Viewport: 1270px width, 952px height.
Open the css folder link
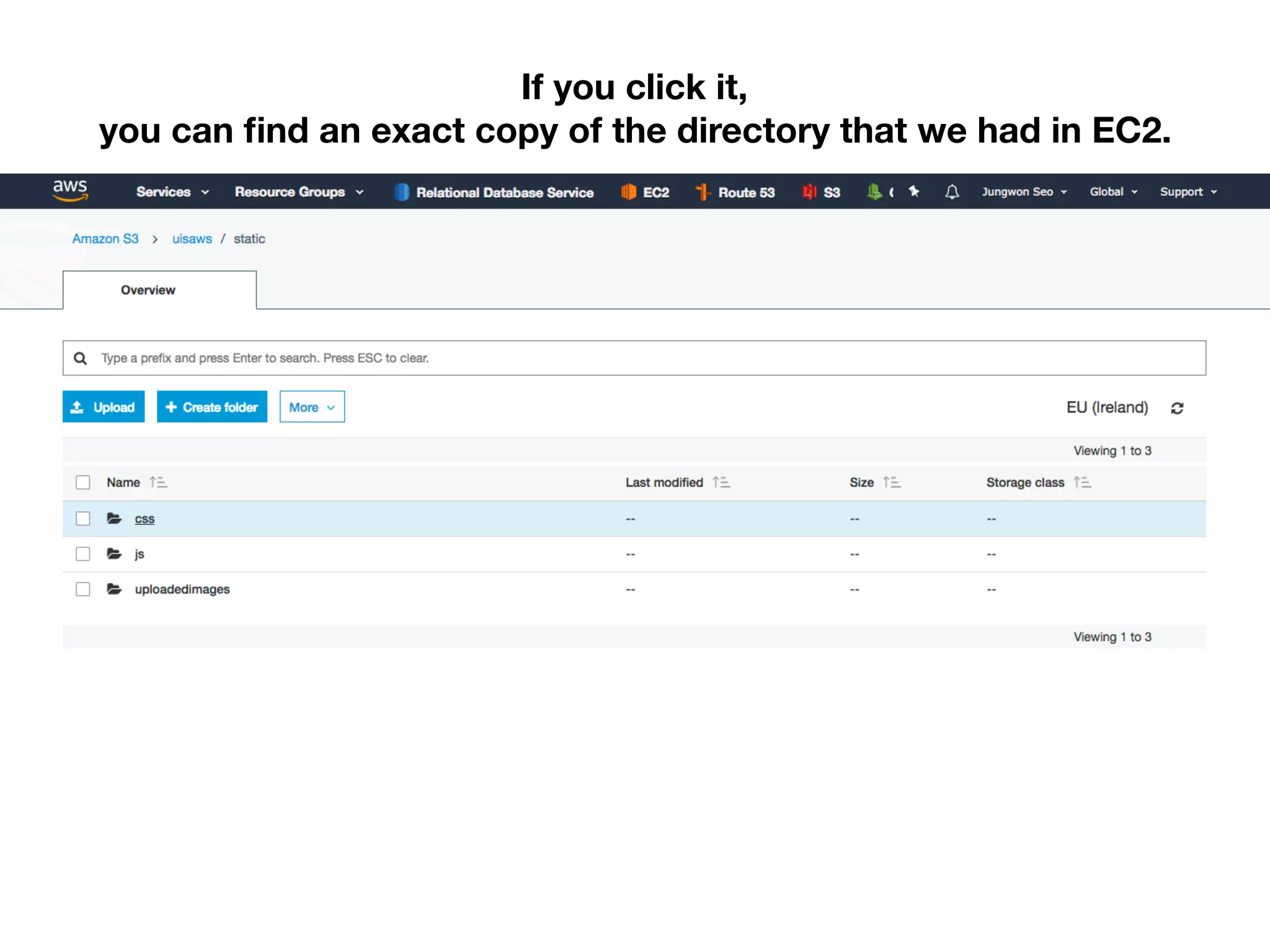(x=144, y=519)
